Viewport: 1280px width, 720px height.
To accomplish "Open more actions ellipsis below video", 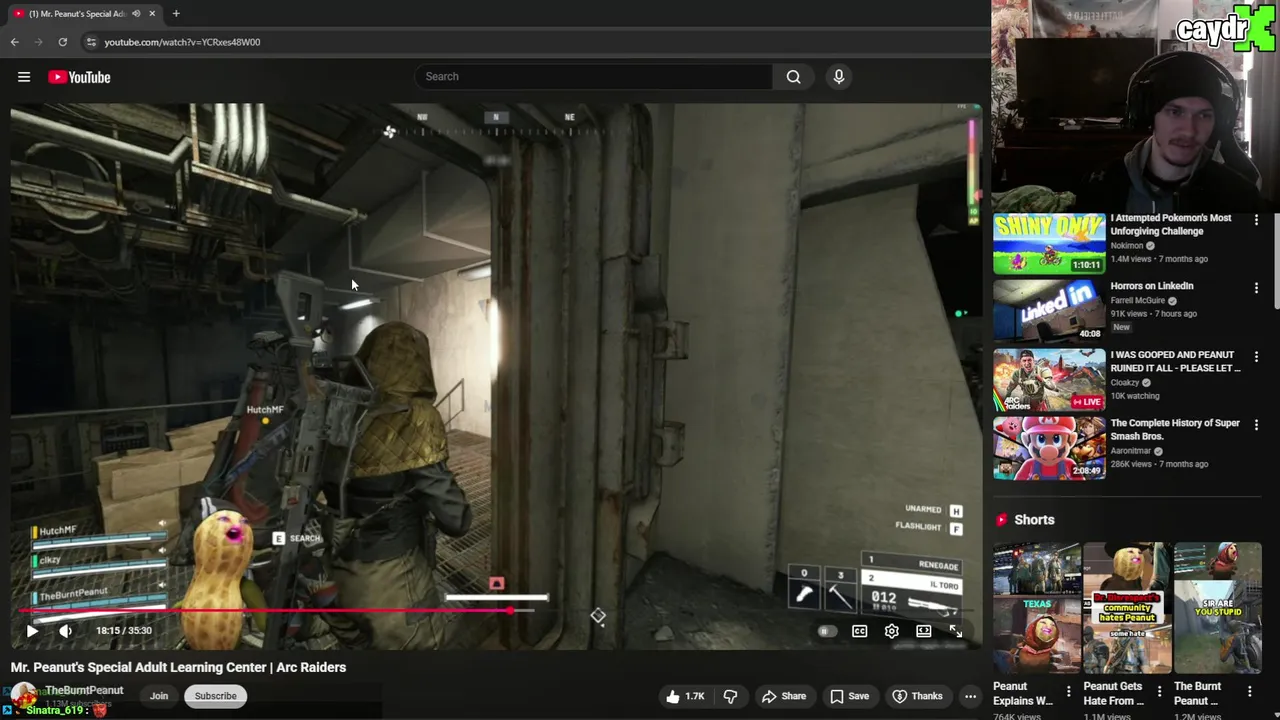I will click(x=970, y=696).
